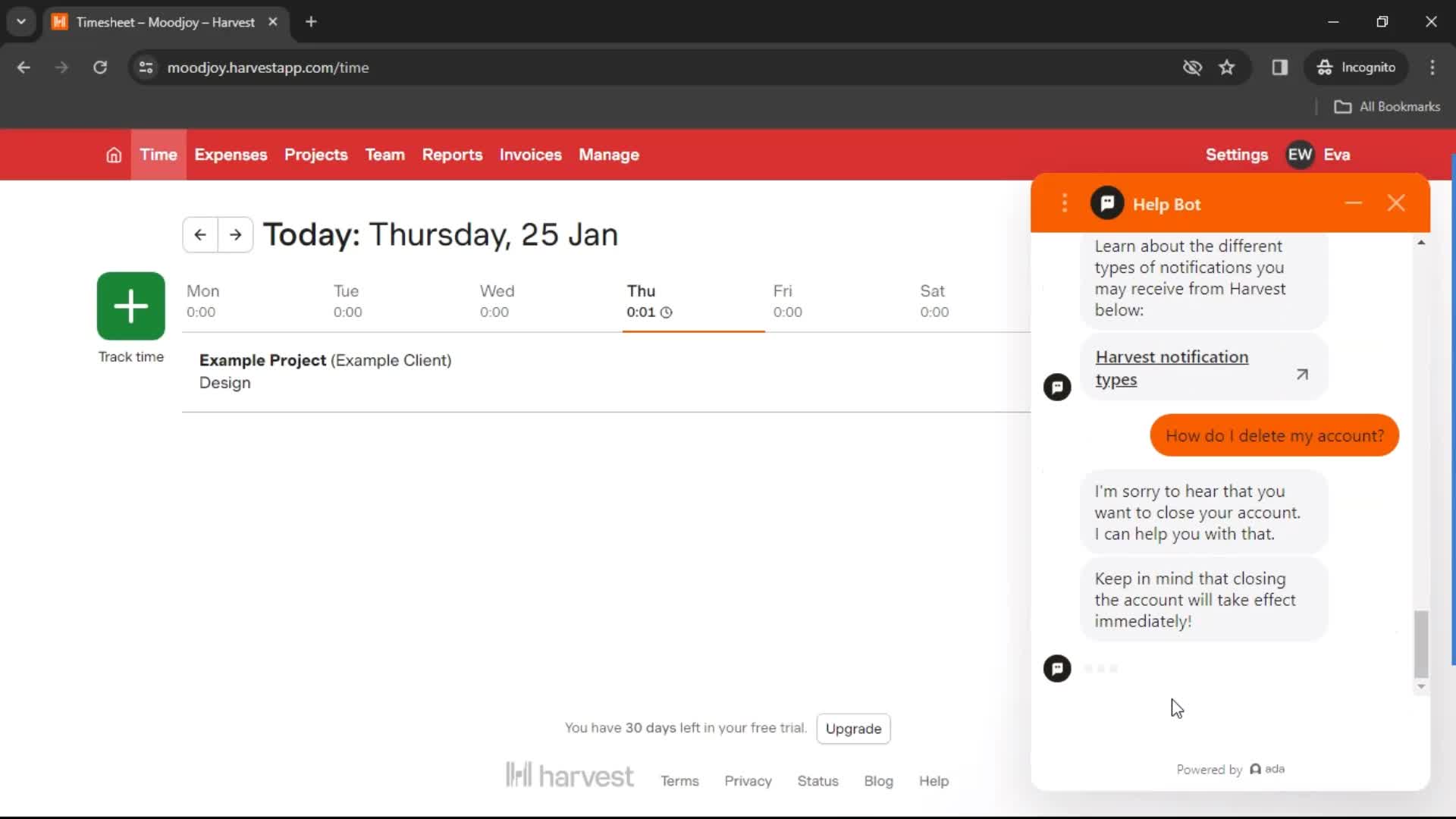The width and height of the screenshot is (1456, 819).
Task: Click the Help Bot avatar in header
Action: coord(1107,203)
